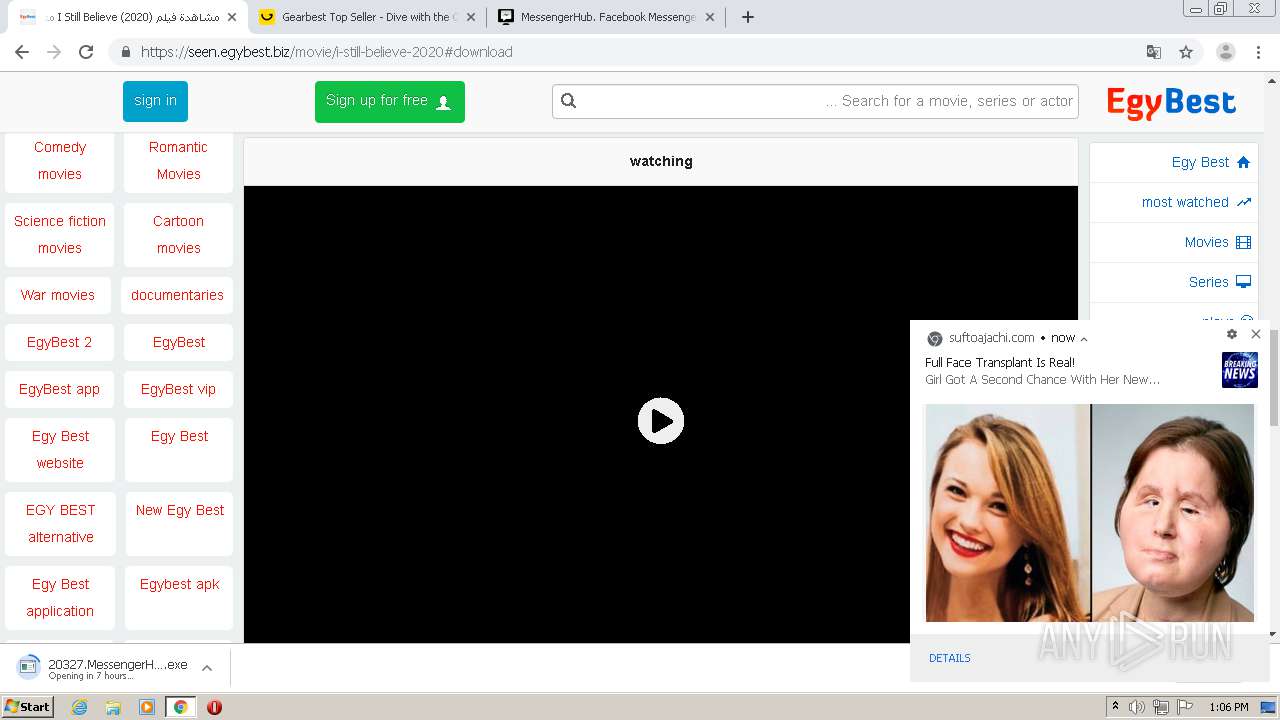
Task: Open Movies in the right sidebar
Action: pyautogui.click(x=1218, y=242)
